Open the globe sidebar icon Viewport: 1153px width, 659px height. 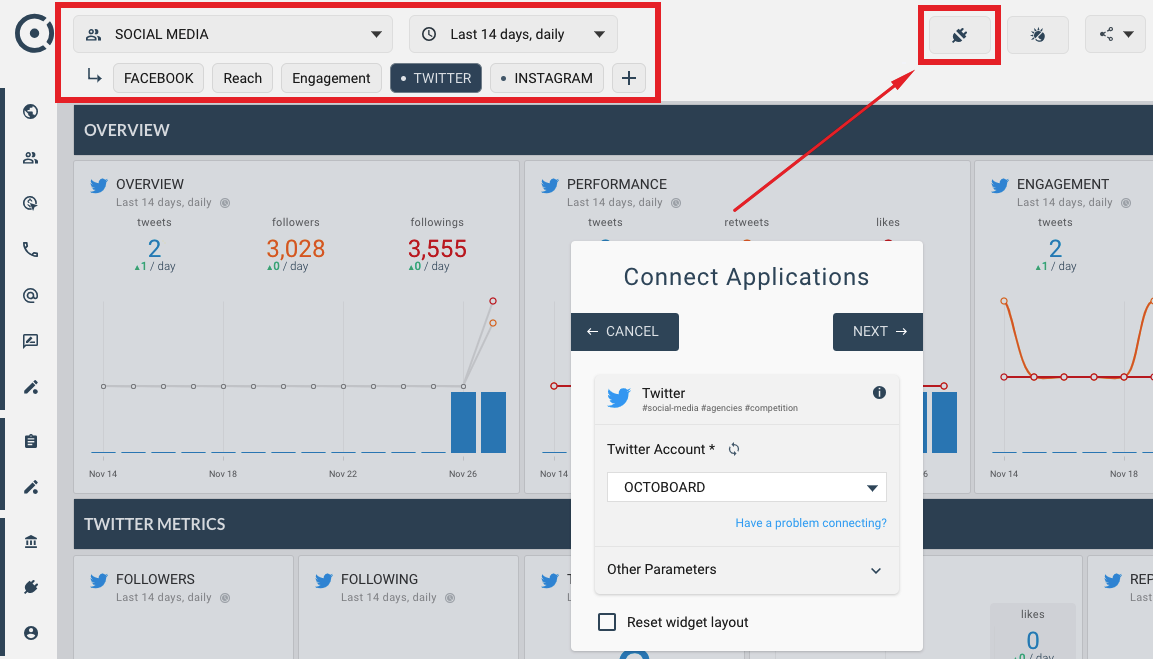point(30,112)
